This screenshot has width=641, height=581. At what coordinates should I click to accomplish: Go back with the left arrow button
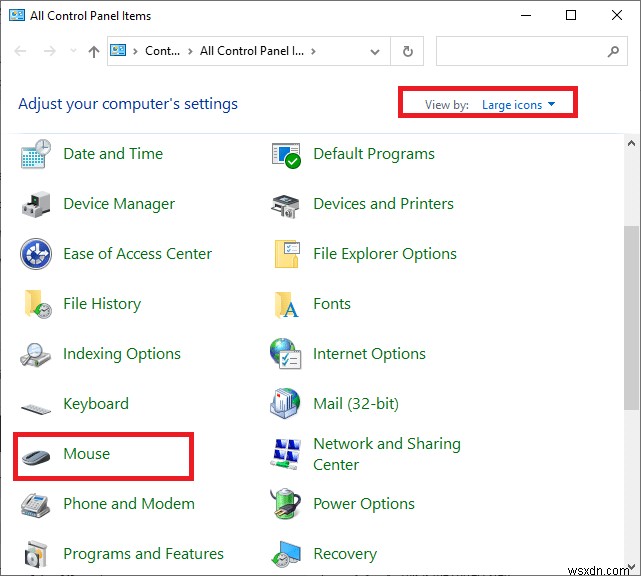pos(20,51)
